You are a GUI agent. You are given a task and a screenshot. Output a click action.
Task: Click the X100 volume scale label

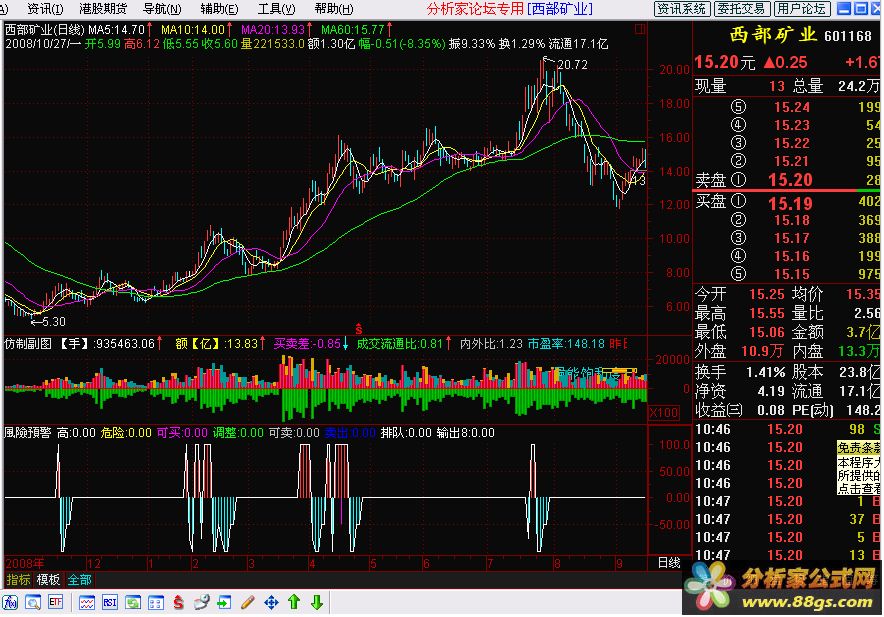pos(664,412)
